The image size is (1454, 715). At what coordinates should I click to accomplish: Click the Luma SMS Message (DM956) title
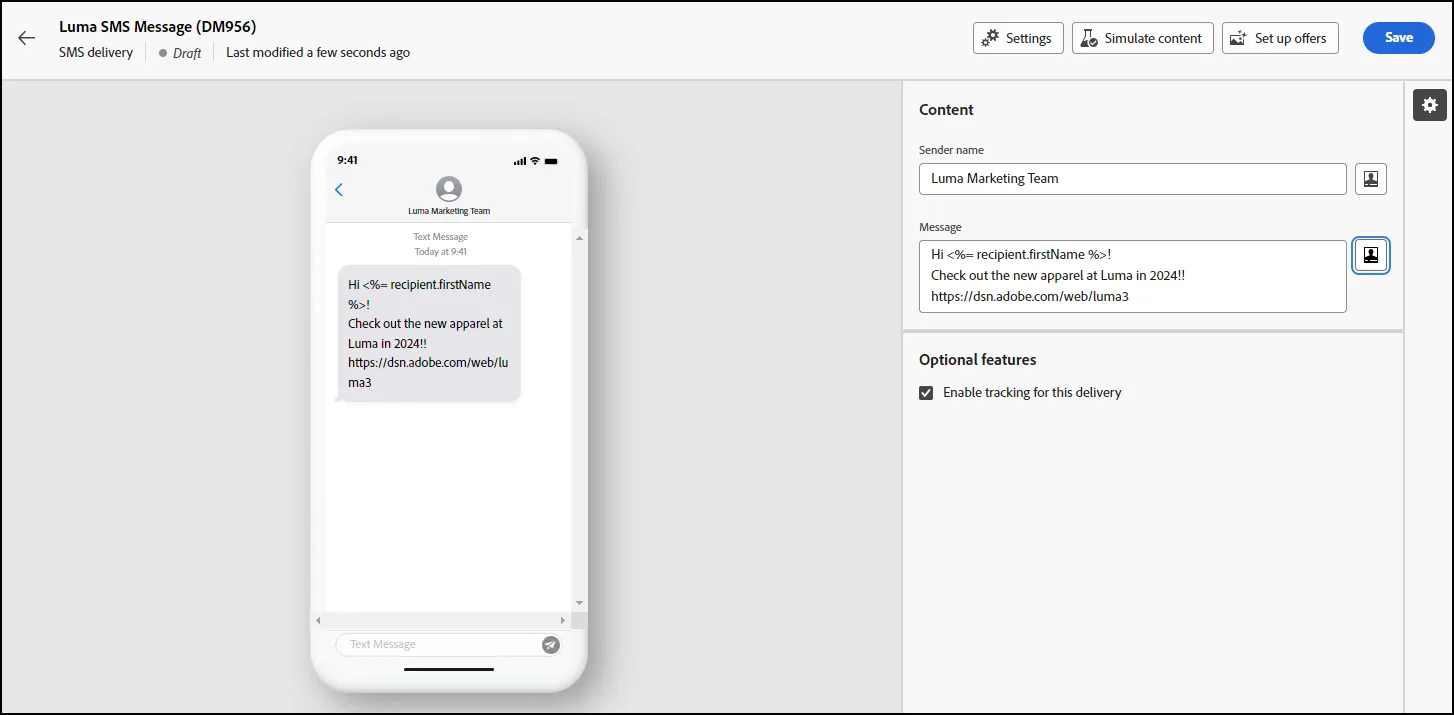(157, 27)
